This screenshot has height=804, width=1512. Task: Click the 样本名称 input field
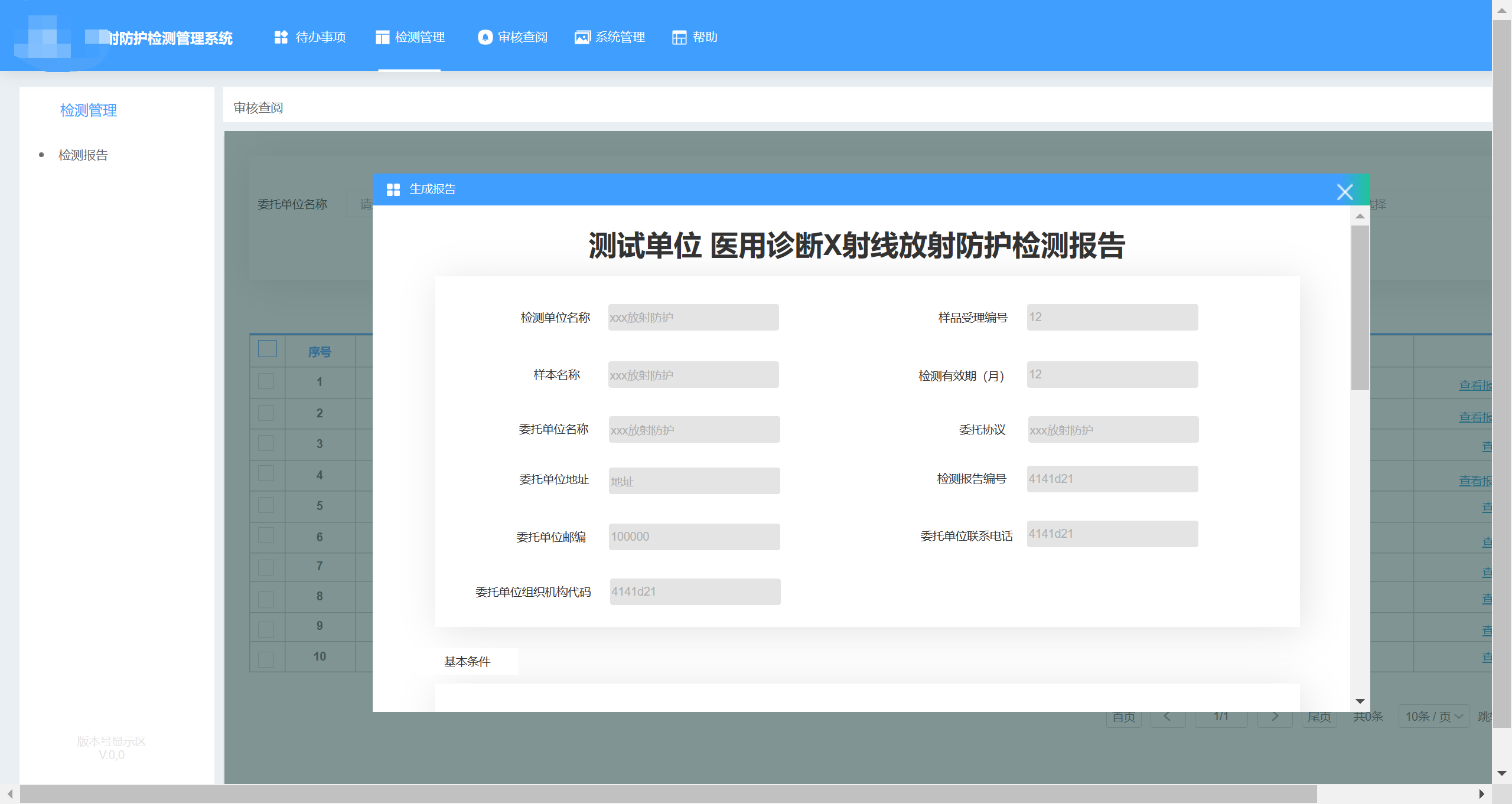click(693, 375)
